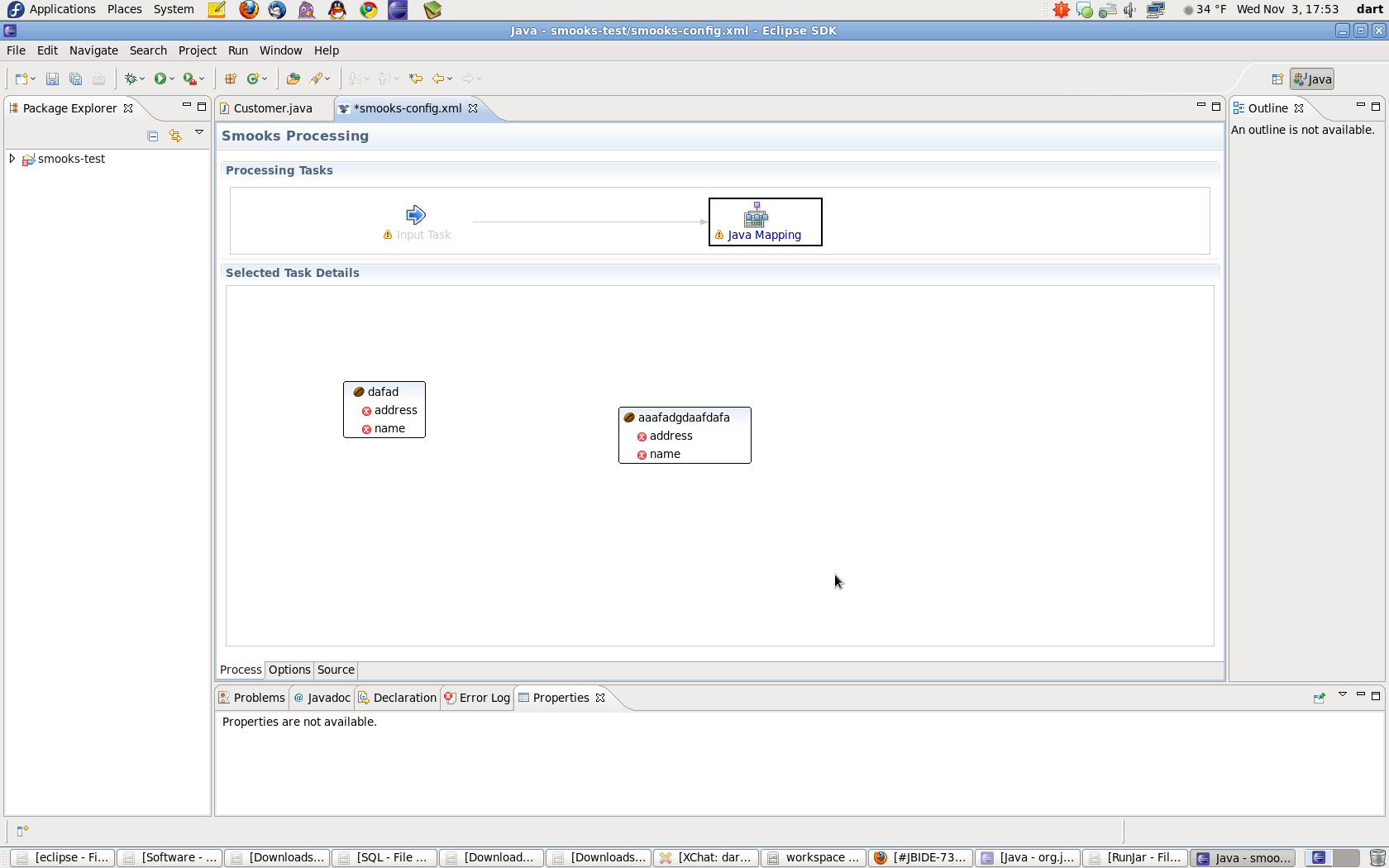Switch to the Options tab
Image resolution: width=1389 pixels, height=868 pixels.
[289, 670]
